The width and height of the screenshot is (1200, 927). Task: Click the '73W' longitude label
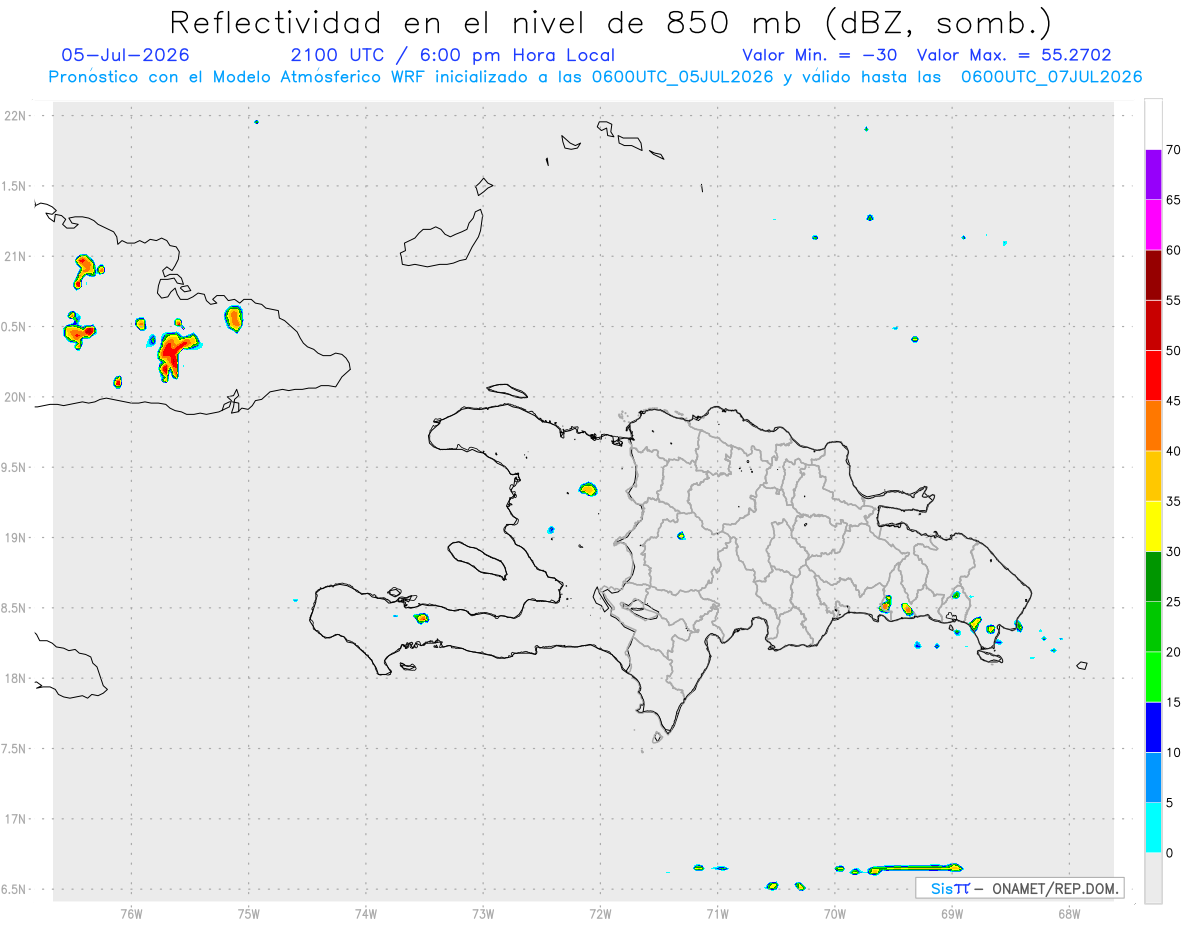point(483,913)
